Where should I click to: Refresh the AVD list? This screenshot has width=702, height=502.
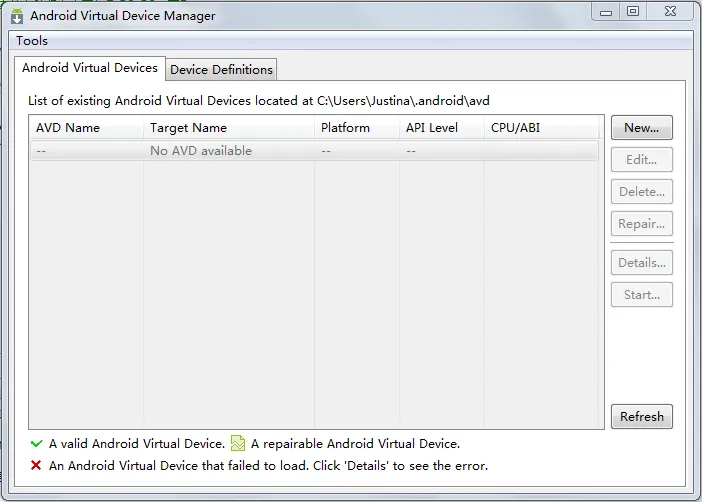pyautogui.click(x=642, y=416)
